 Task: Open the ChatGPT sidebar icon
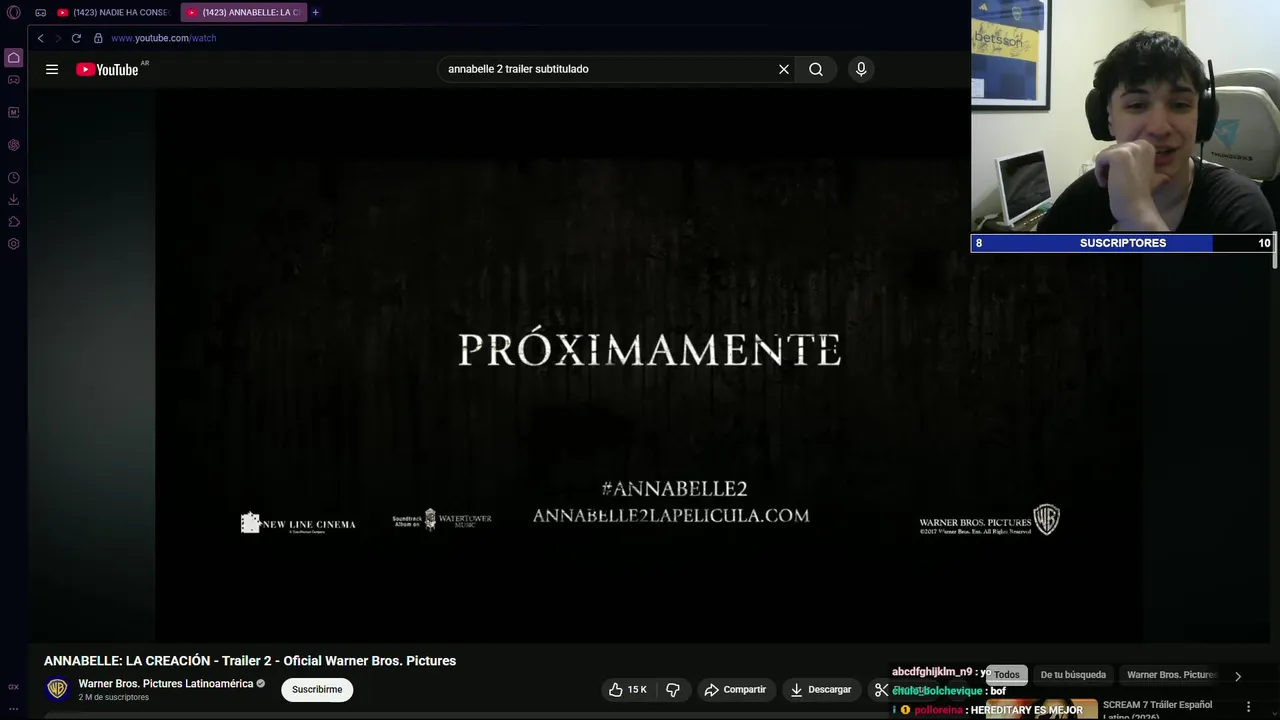point(14,145)
